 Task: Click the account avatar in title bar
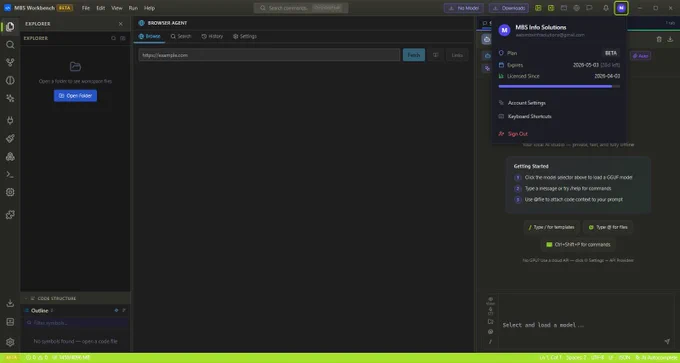point(621,8)
